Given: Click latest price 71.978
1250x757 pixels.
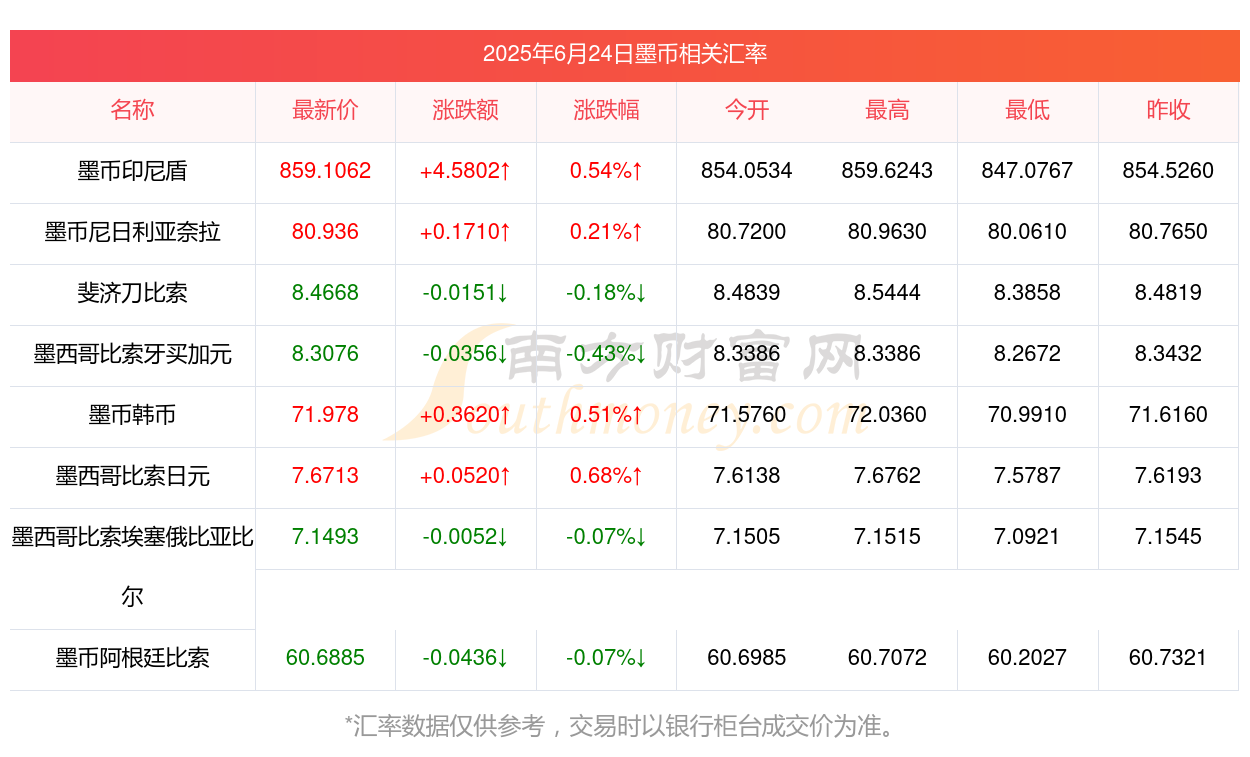Looking at the screenshot, I should tap(325, 415).
